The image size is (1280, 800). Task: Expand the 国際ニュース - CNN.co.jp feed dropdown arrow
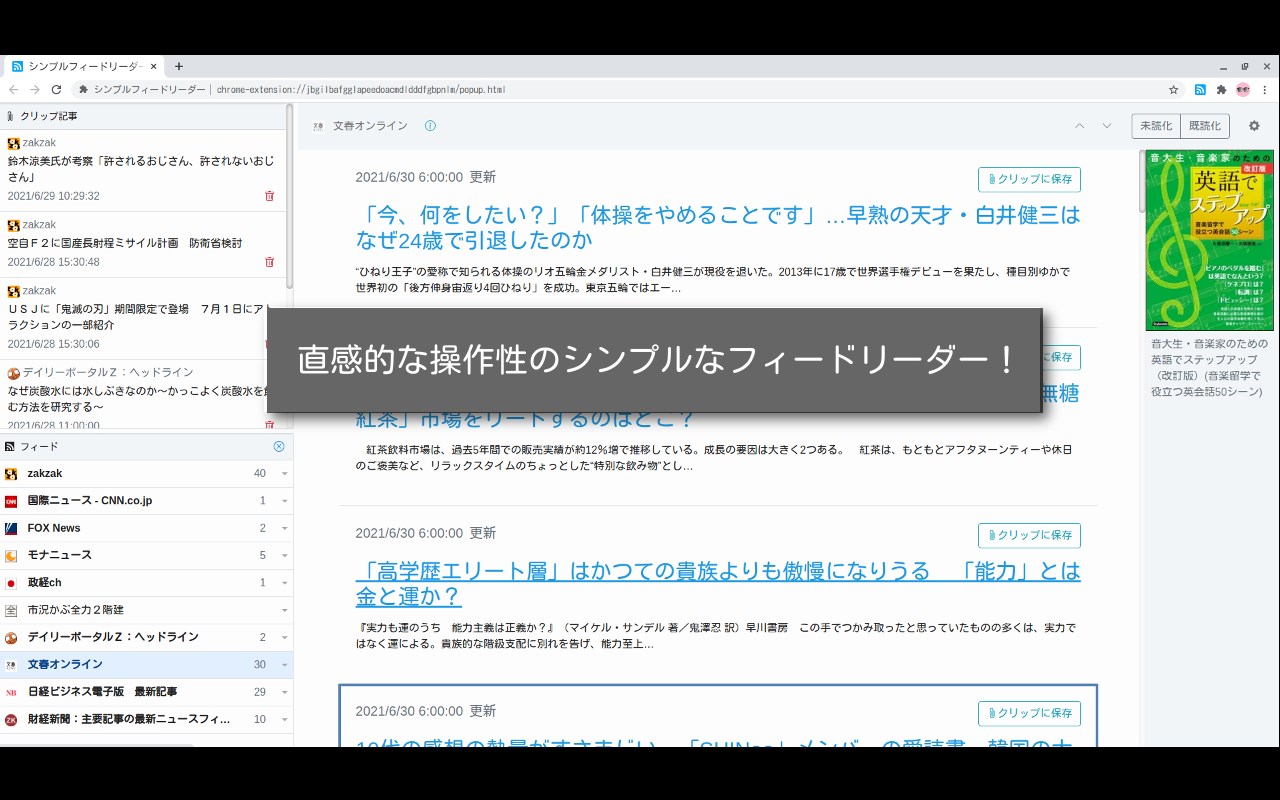(284, 501)
